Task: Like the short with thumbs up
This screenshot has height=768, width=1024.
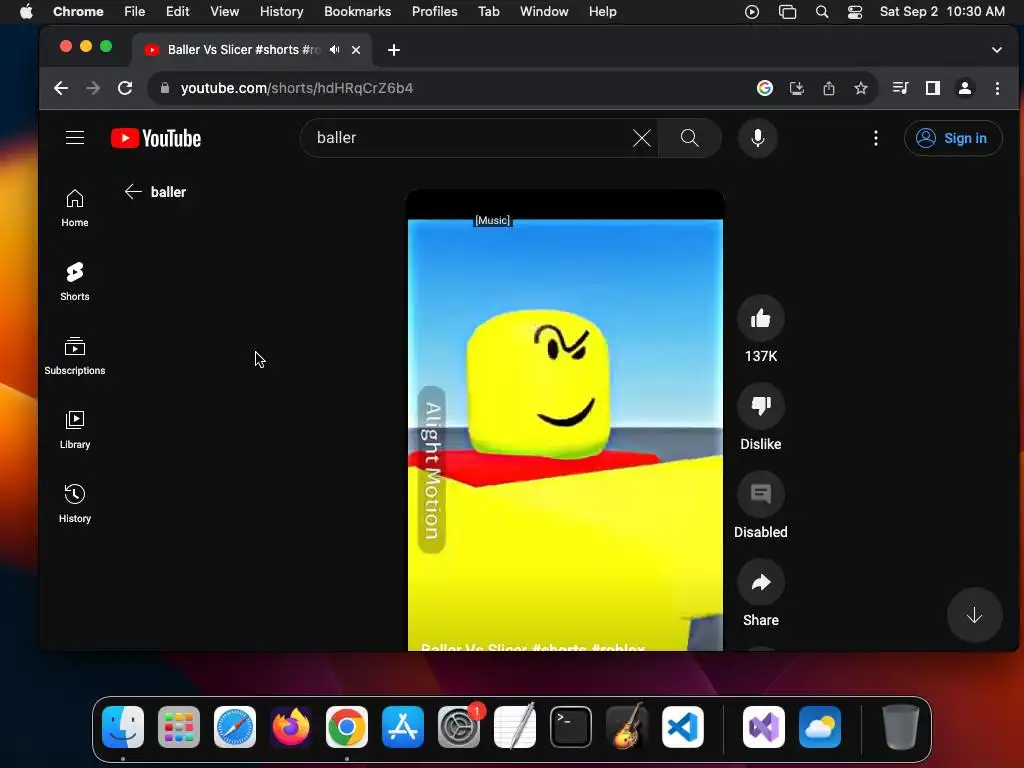Action: [x=761, y=319]
